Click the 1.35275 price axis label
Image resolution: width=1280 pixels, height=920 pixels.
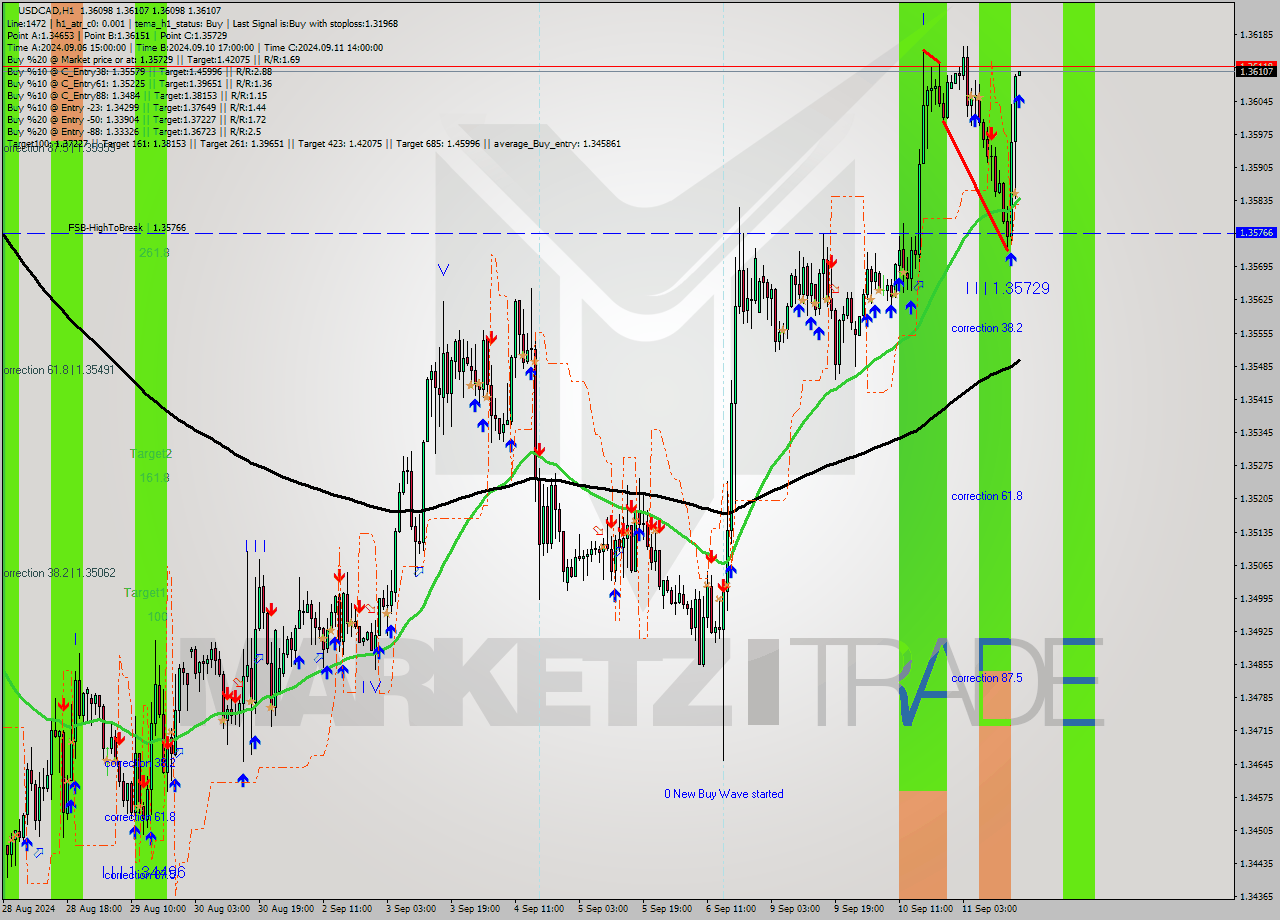1255,465
